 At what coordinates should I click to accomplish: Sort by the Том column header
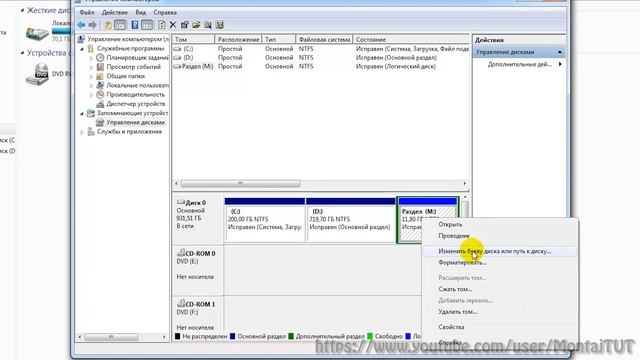pos(193,40)
